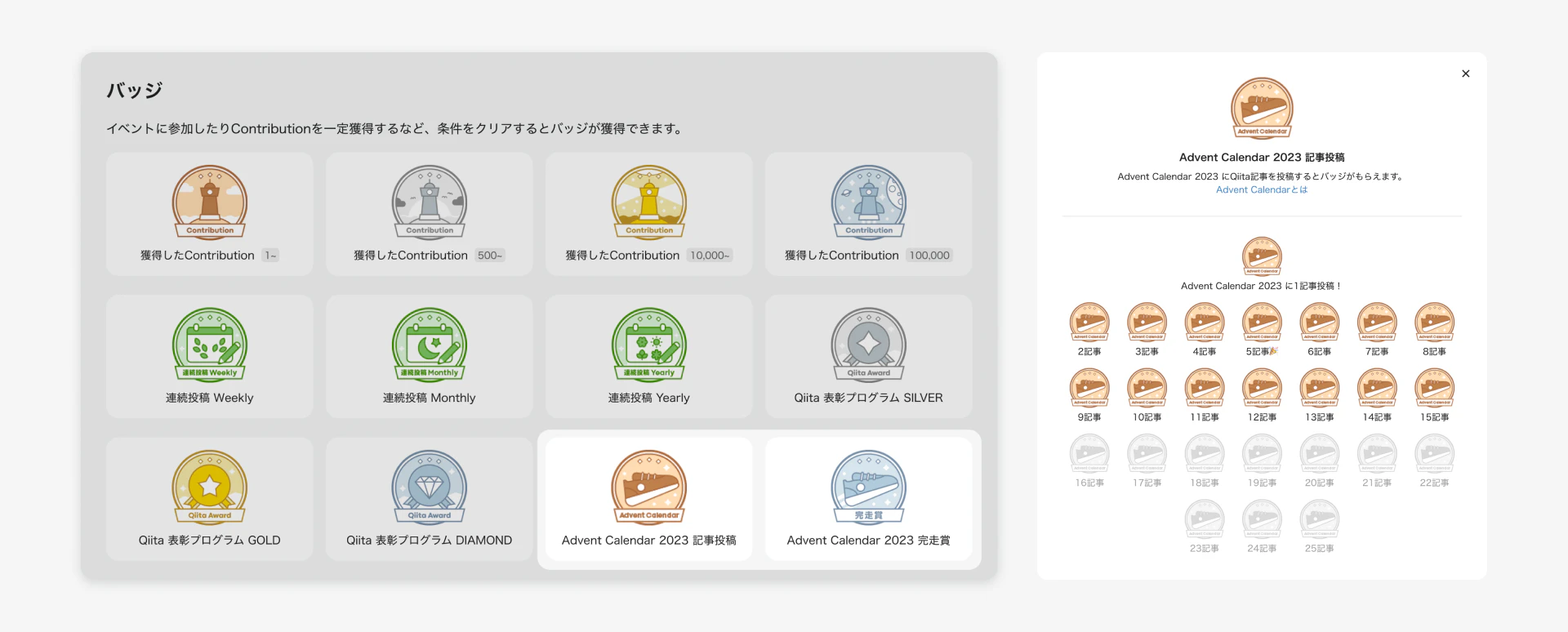Click the 1記事投稿 badge icon in detail panel
This screenshot has height=632, width=1568.
click(x=1262, y=256)
